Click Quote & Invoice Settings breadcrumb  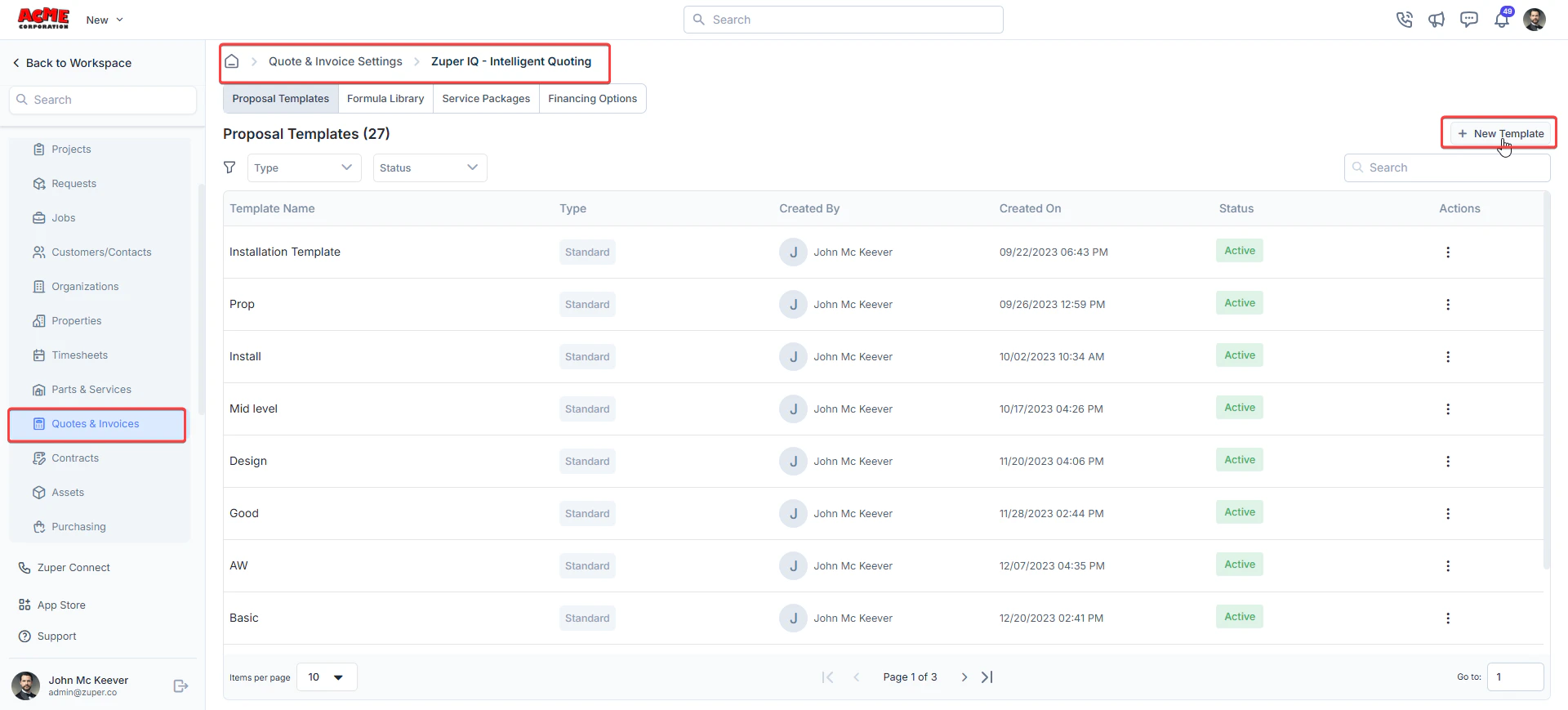coord(336,61)
